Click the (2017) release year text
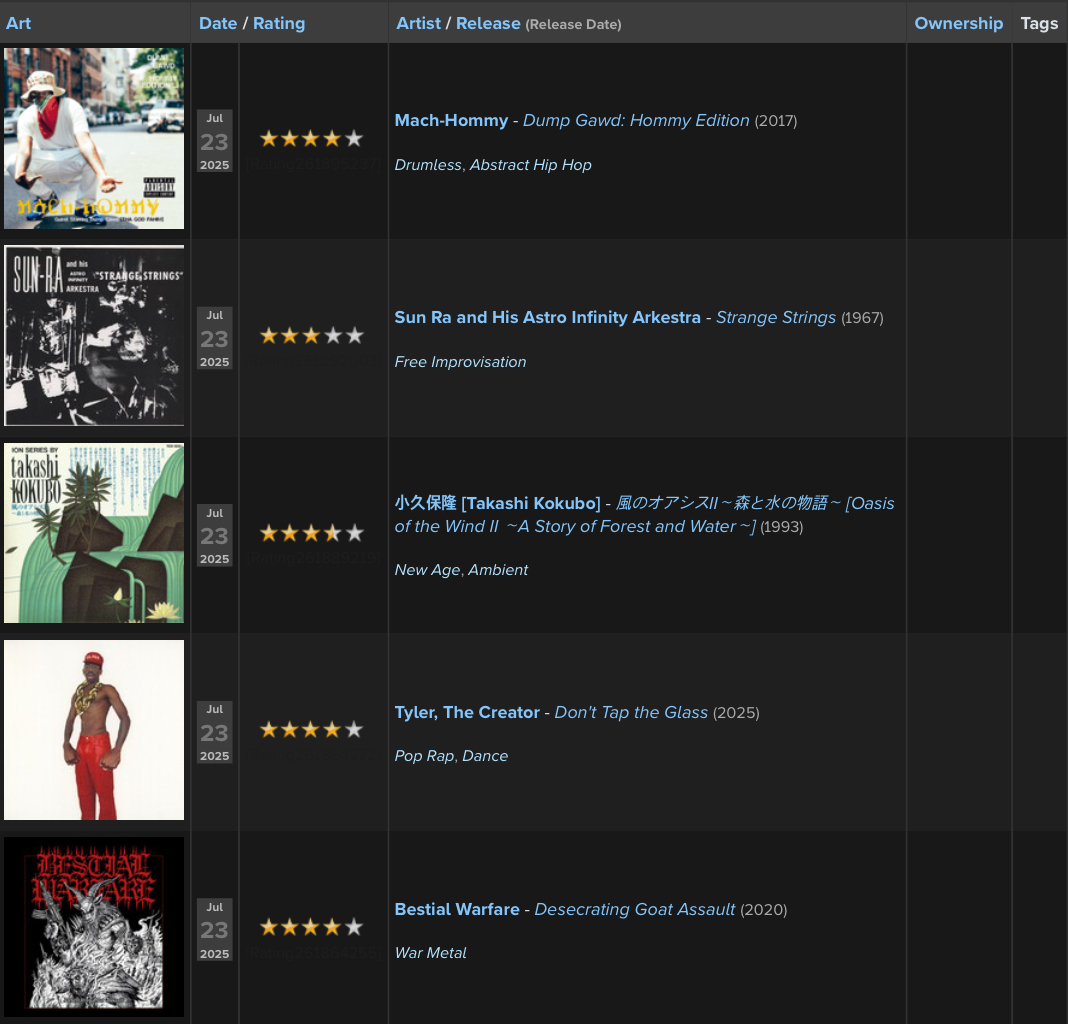1068x1024 pixels. tap(776, 121)
